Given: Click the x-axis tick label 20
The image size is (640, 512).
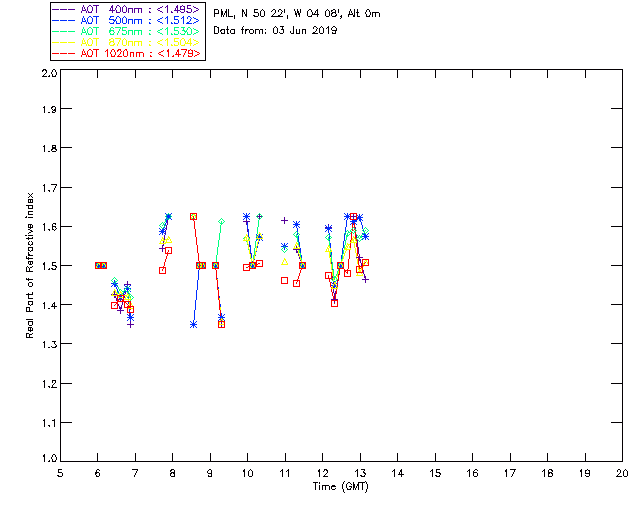Looking at the screenshot, I should [621, 474].
